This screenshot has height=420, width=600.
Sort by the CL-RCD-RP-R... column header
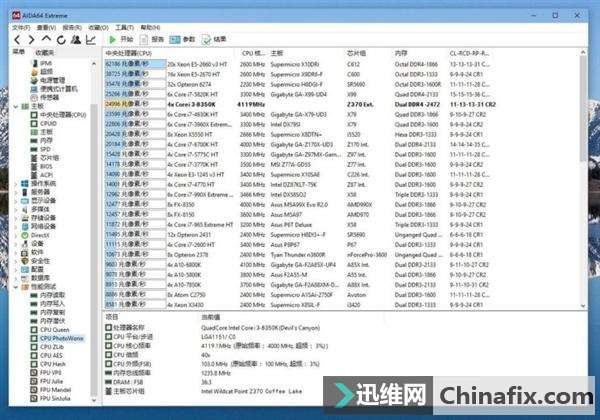[470, 53]
